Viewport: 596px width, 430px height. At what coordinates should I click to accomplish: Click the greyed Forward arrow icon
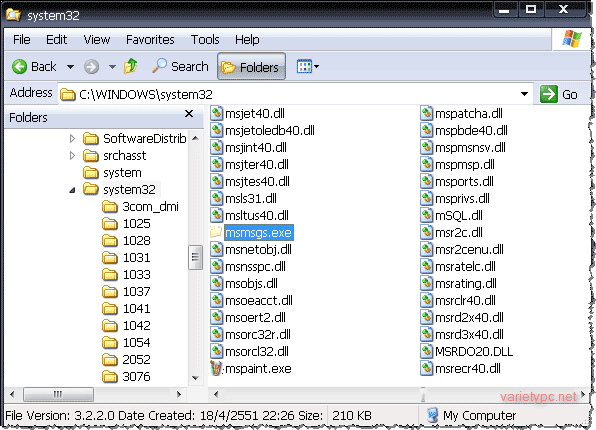(x=91, y=67)
